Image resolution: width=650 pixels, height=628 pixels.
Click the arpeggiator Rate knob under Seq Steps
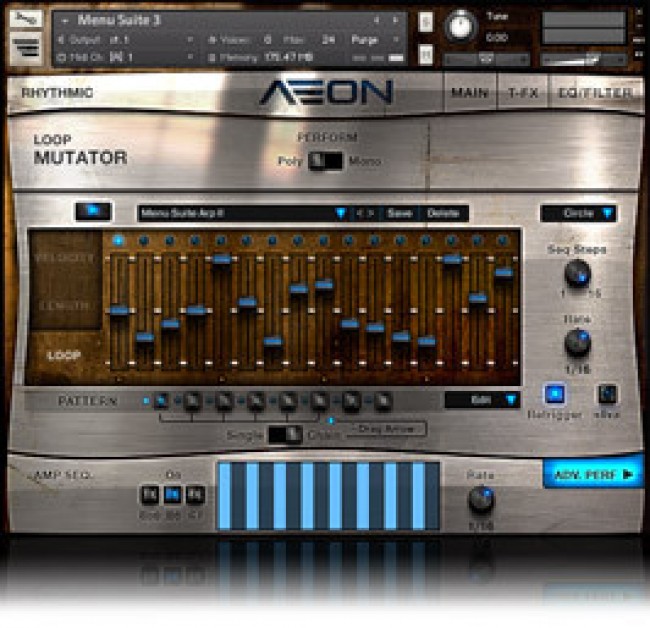coord(577,343)
